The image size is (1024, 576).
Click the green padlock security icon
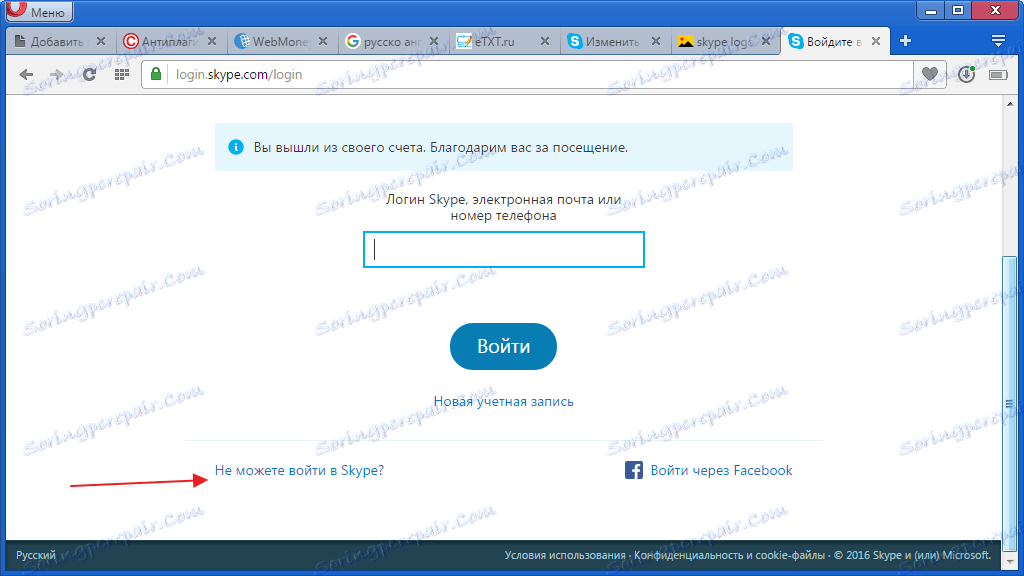pyautogui.click(x=155, y=74)
